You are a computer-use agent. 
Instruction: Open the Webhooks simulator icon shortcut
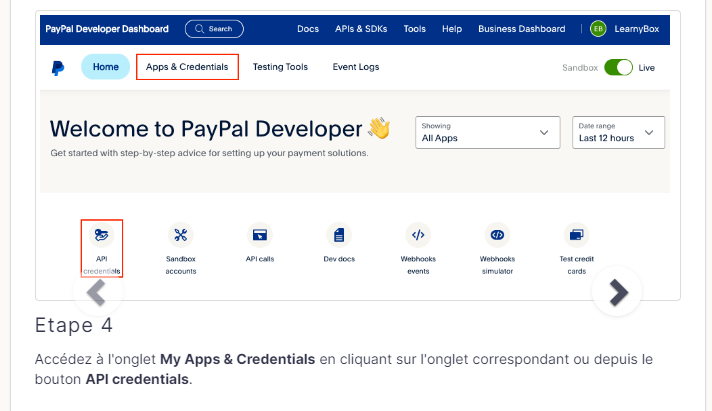(x=497, y=235)
